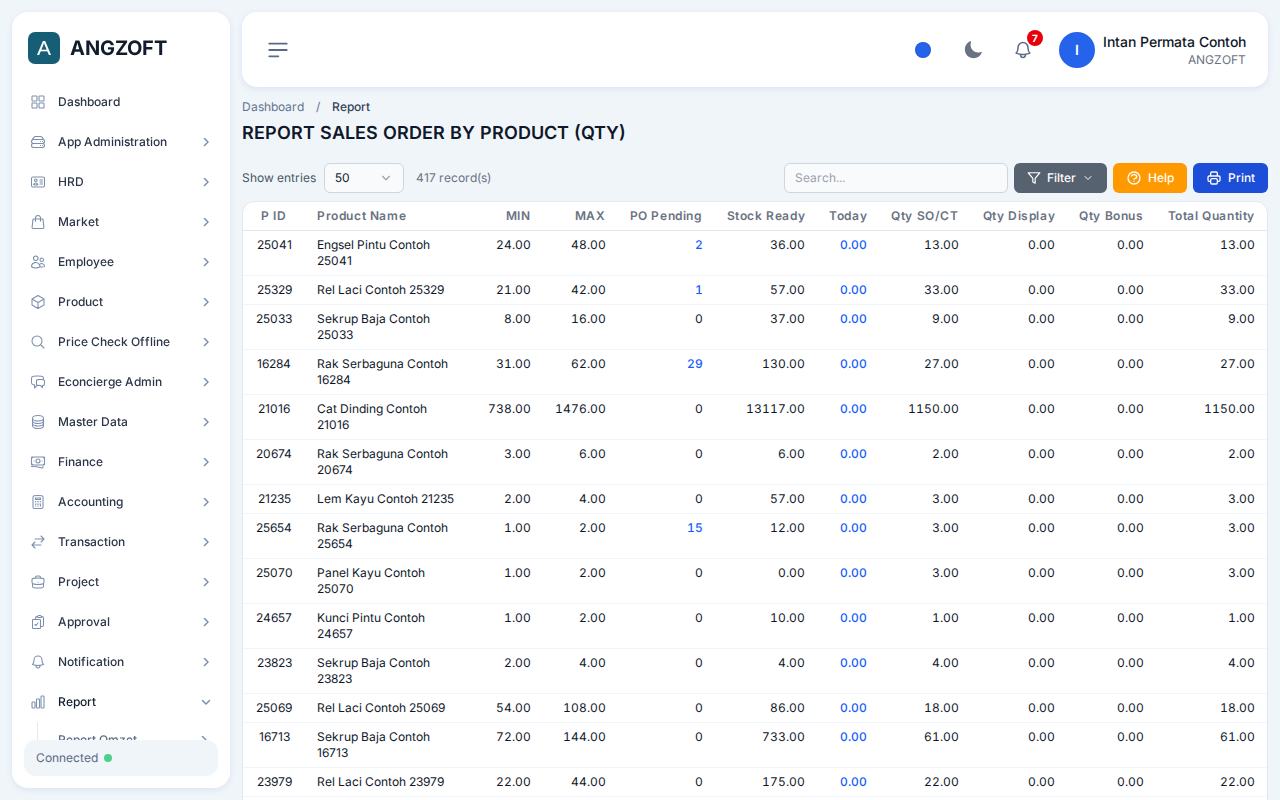Open the Dashboard sidebar icon
Viewport: 1280px width, 800px height.
tap(38, 102)
